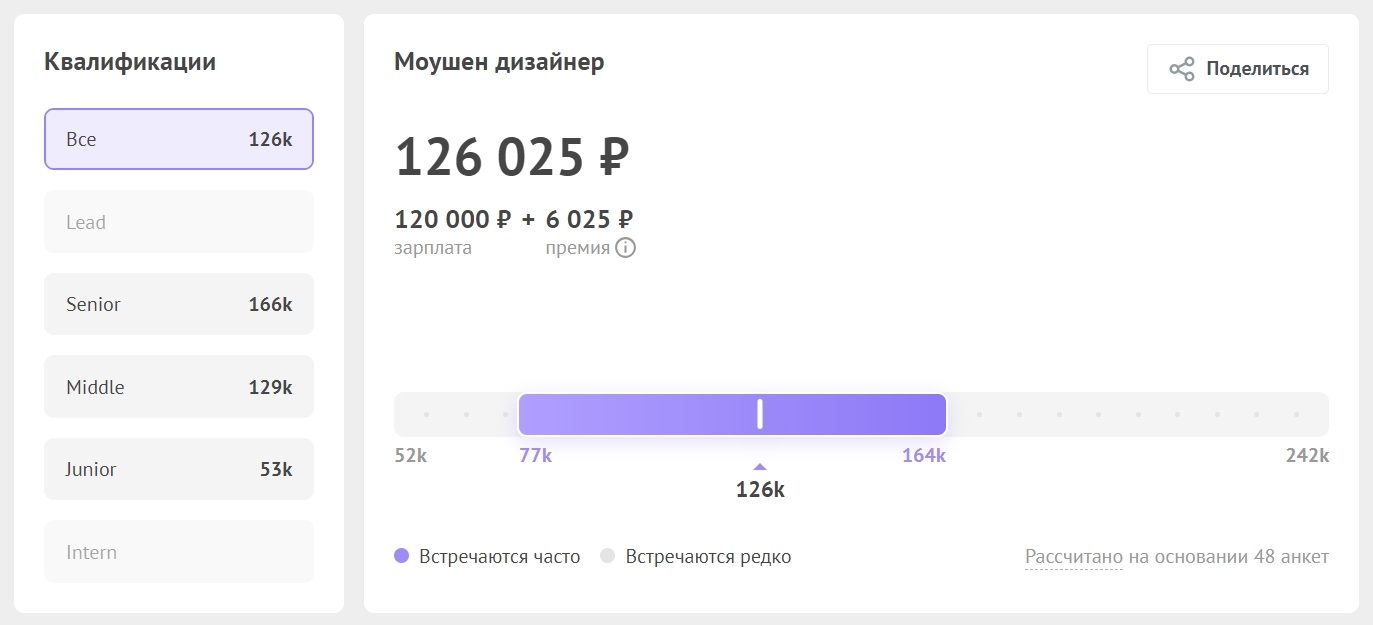Select the Lead qualification
The height and width of the screenshot is (625, 1373).
(179, 222)
